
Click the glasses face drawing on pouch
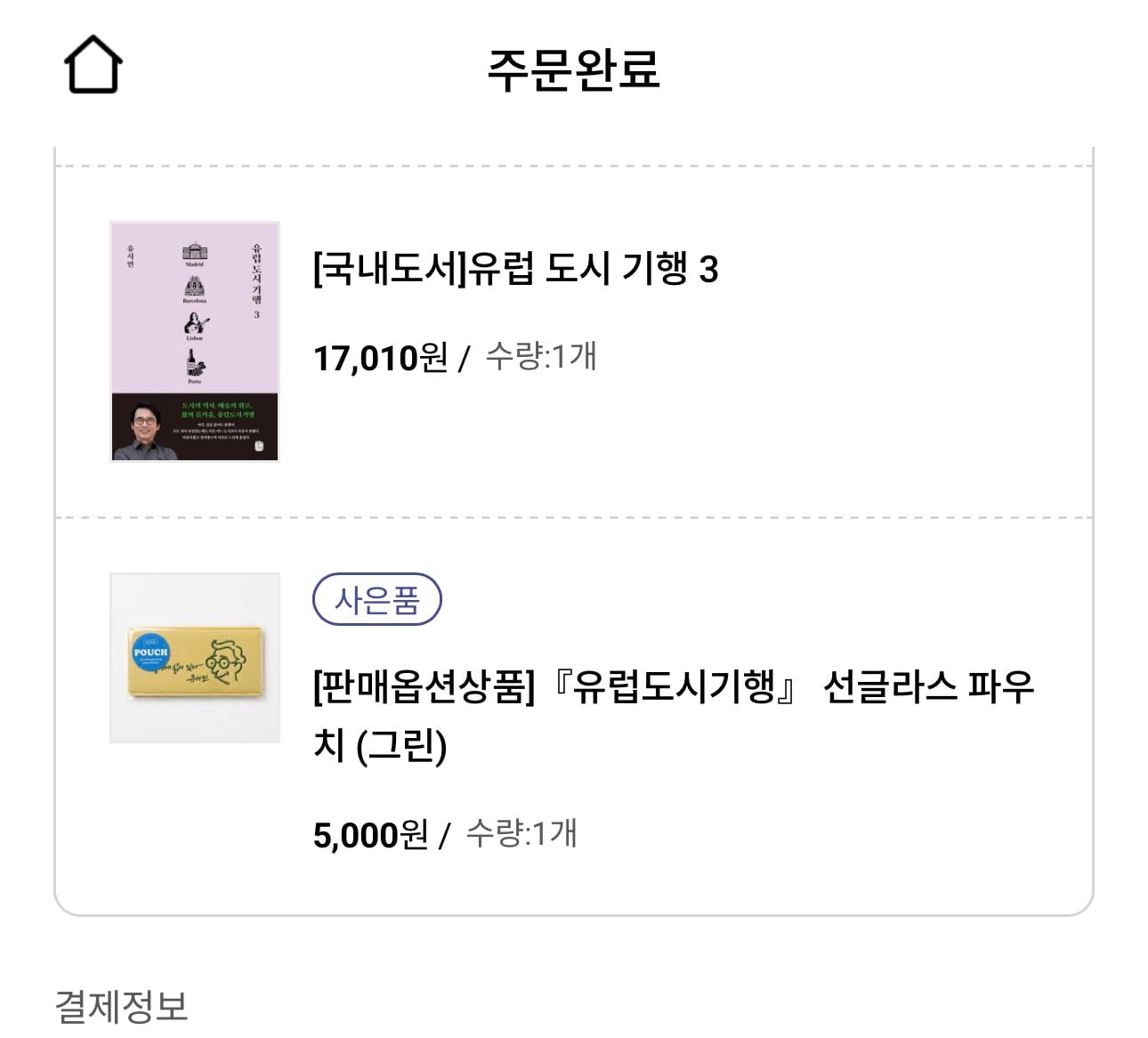coord(225,661)
